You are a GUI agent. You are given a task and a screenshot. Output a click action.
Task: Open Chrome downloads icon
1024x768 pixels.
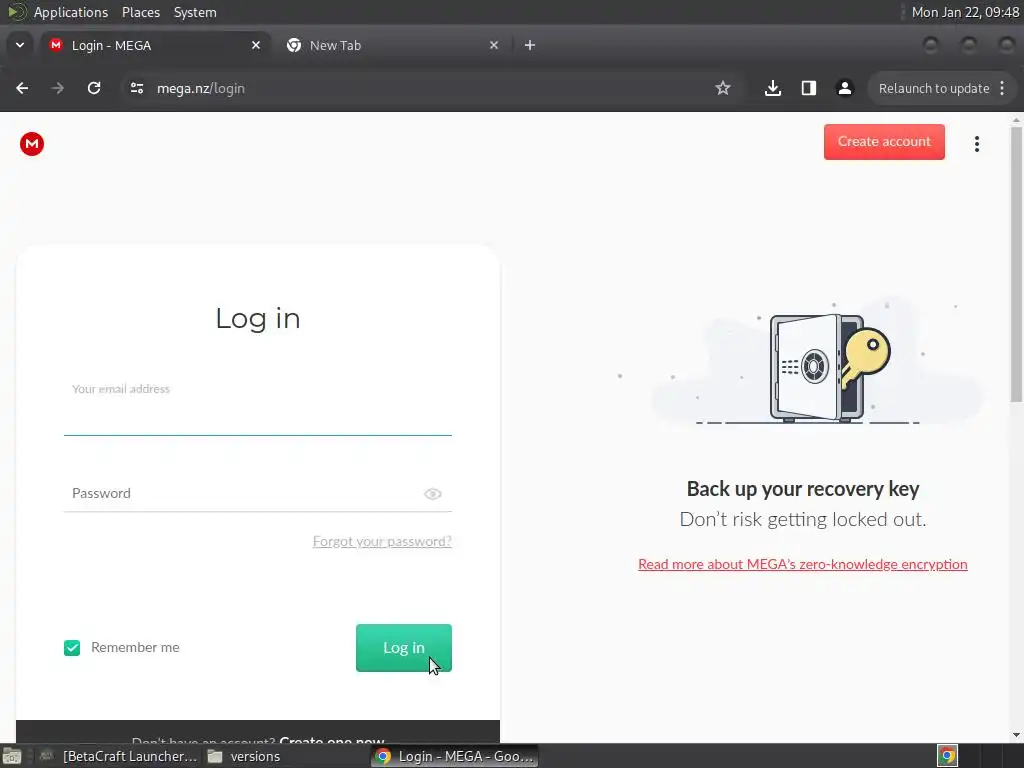point(773,88)
